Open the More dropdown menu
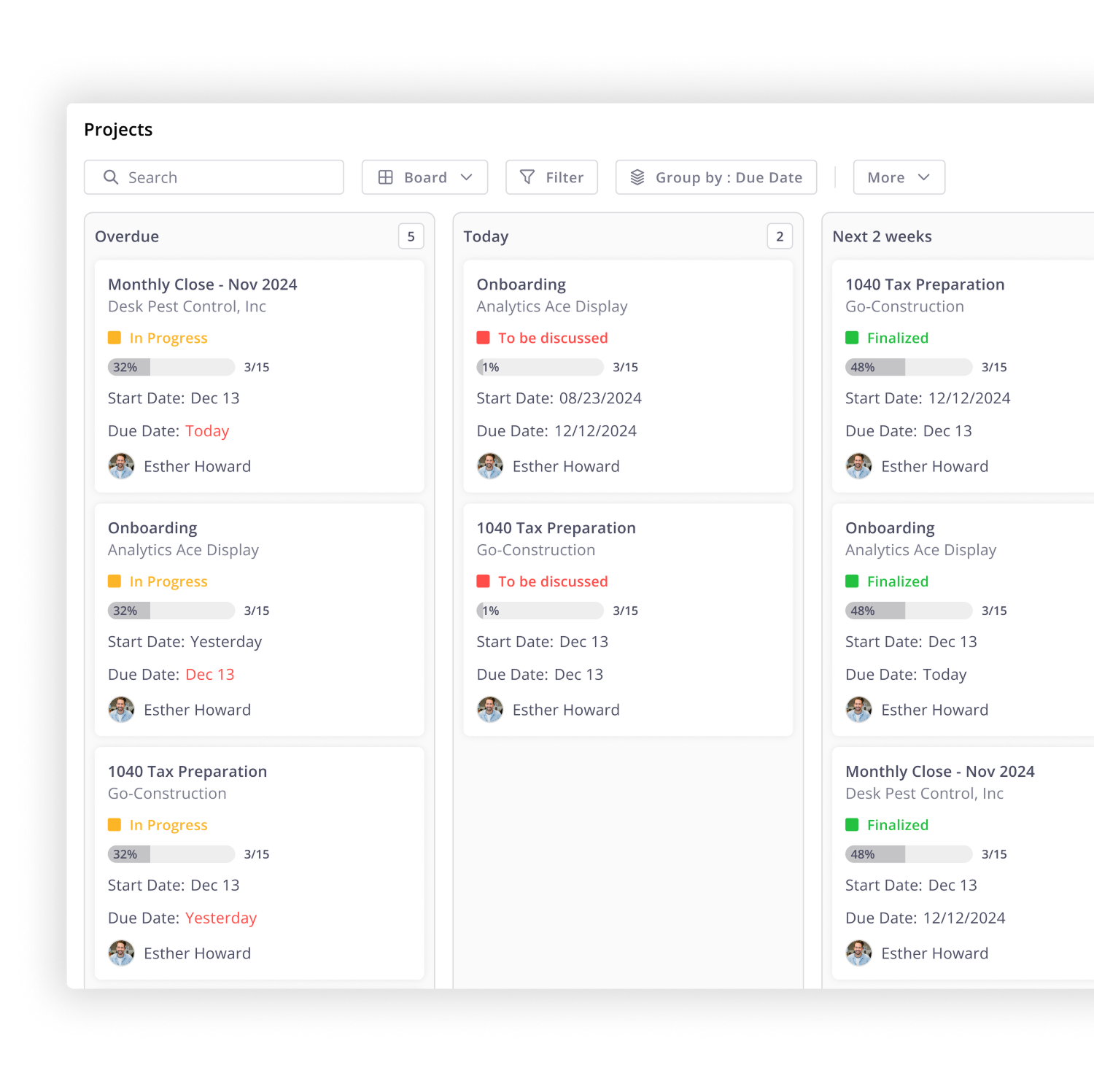 tap(899, 177)
